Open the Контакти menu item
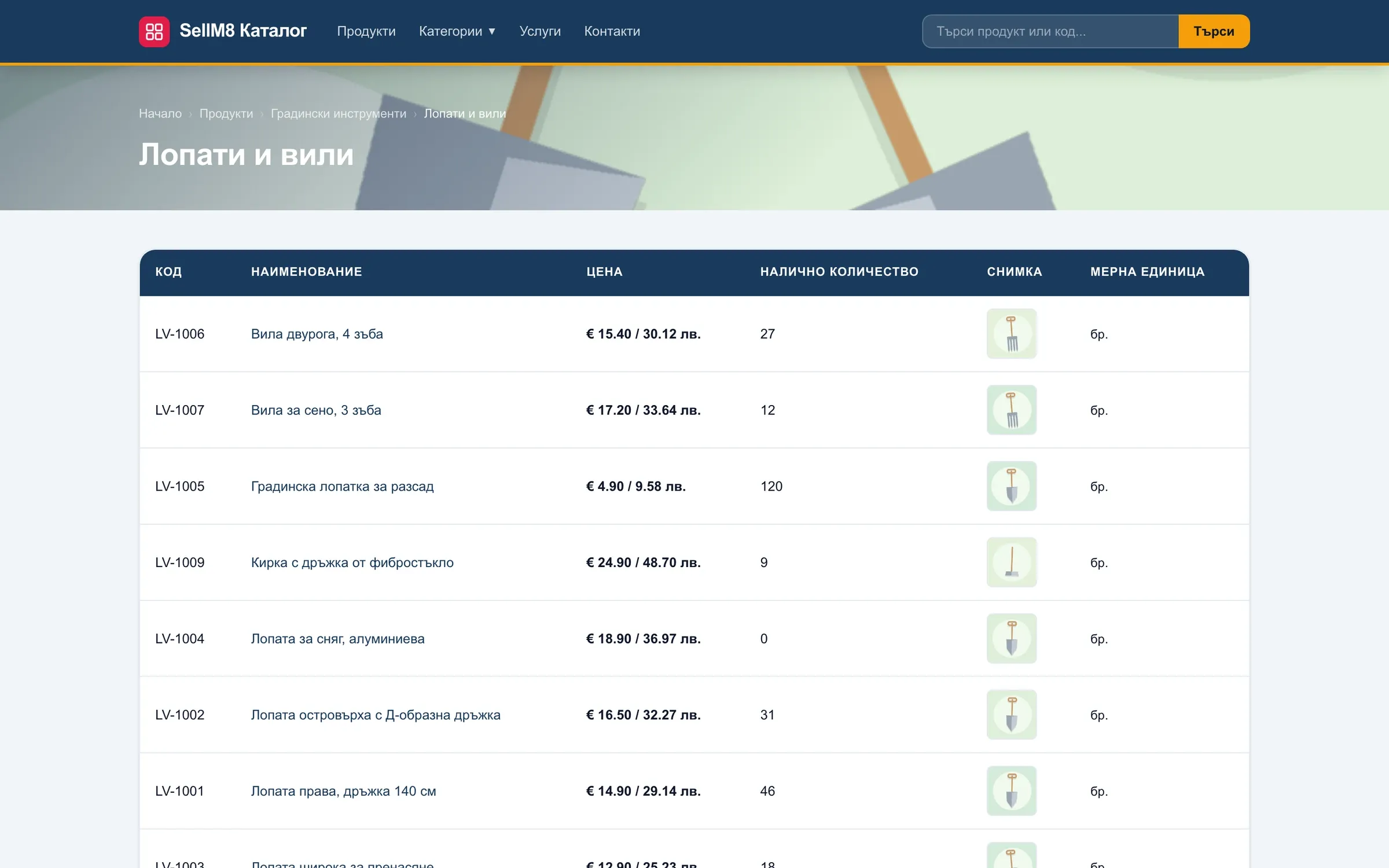Viewport: 1389px width, 868px height. 612,31
